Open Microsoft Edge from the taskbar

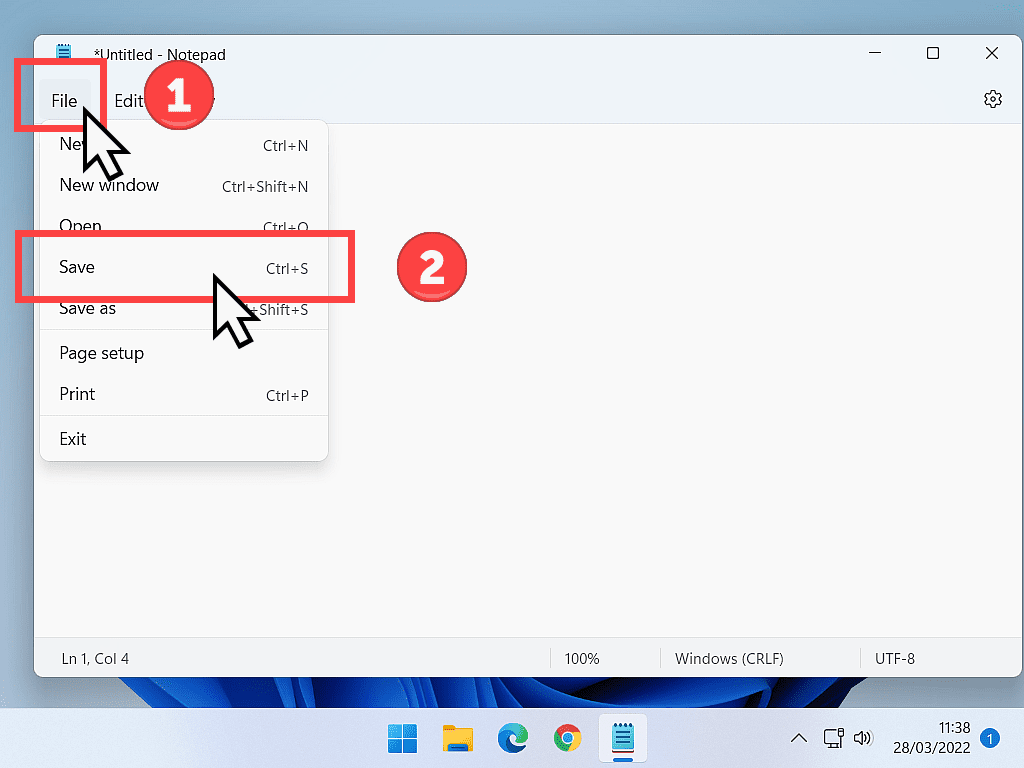coord(513,739)
